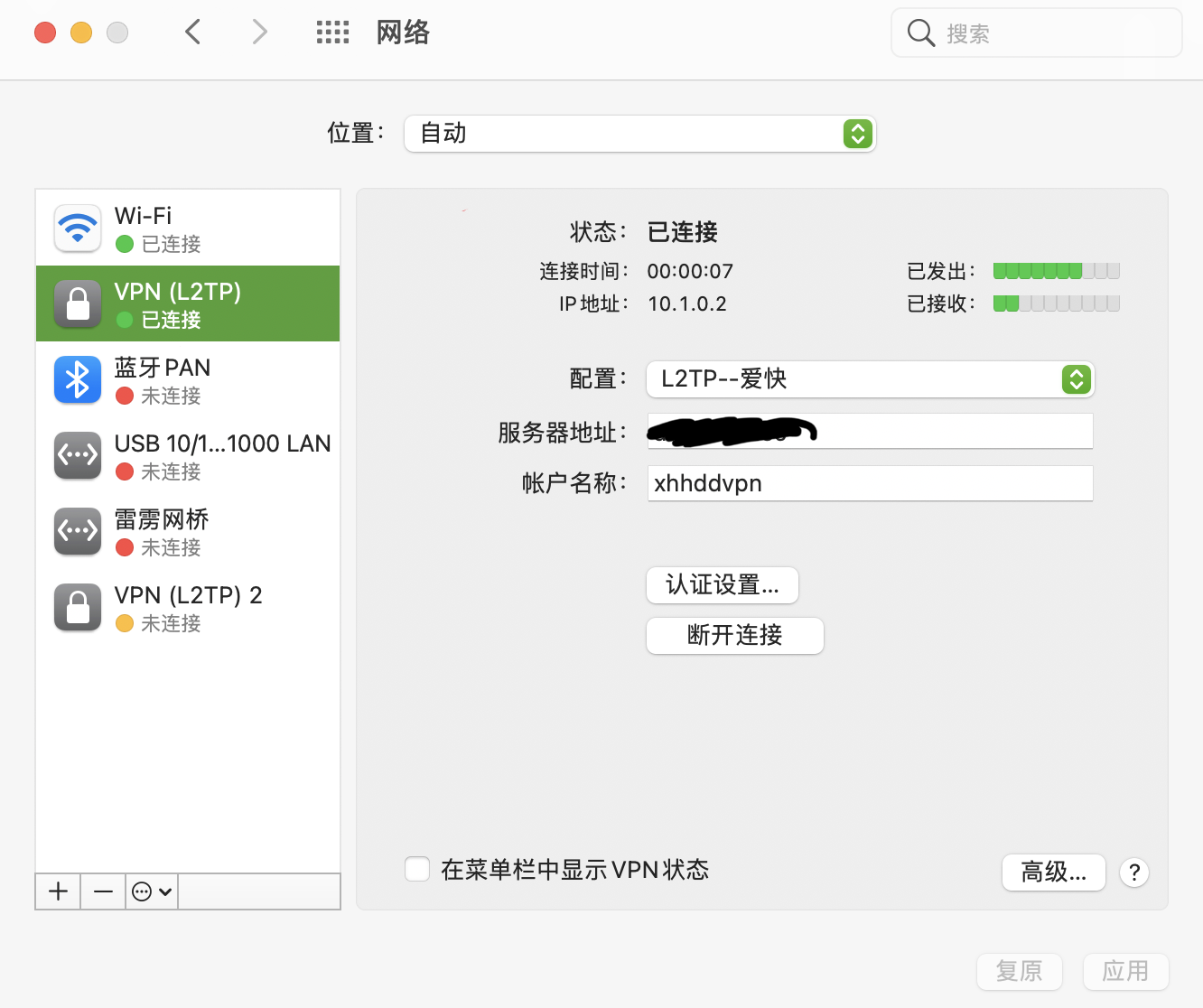Click the 帐户名称 field with xhhddvpn

(x=871, y=483)
